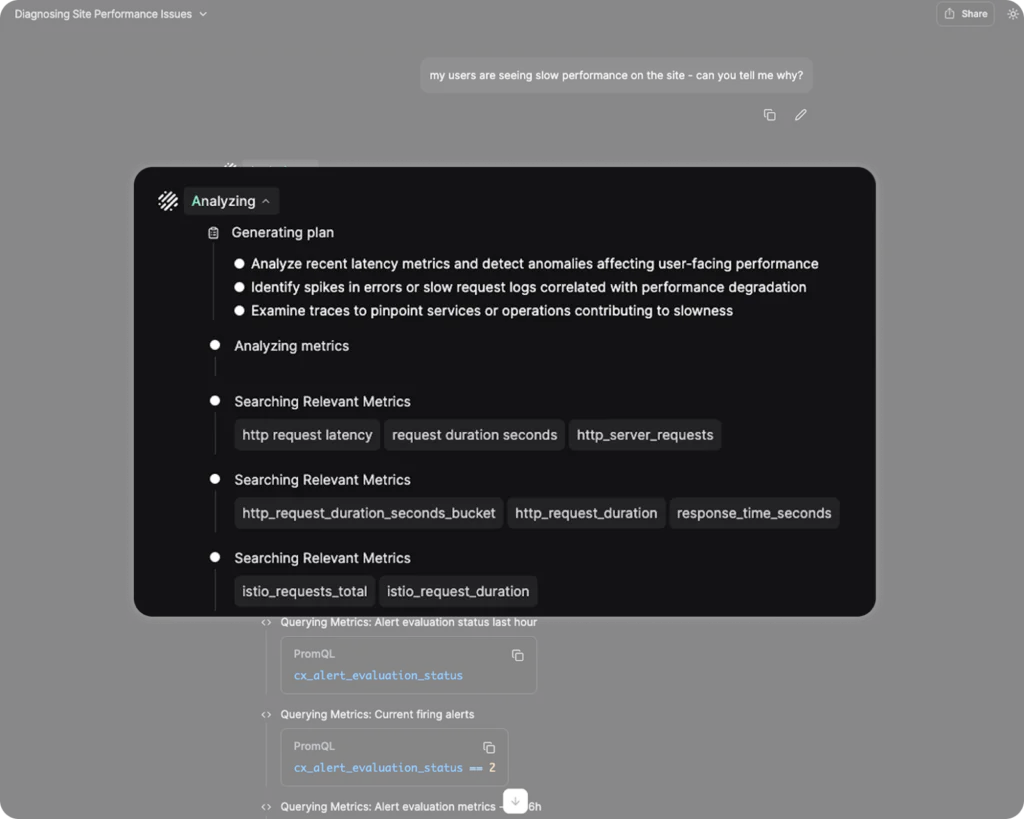
Task: Copy the firing alerts PromQL query
Action: pos(489,747)
